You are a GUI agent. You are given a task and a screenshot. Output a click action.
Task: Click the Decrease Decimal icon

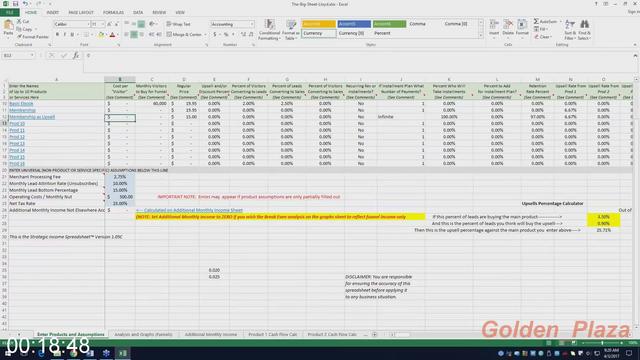(251, 35)
